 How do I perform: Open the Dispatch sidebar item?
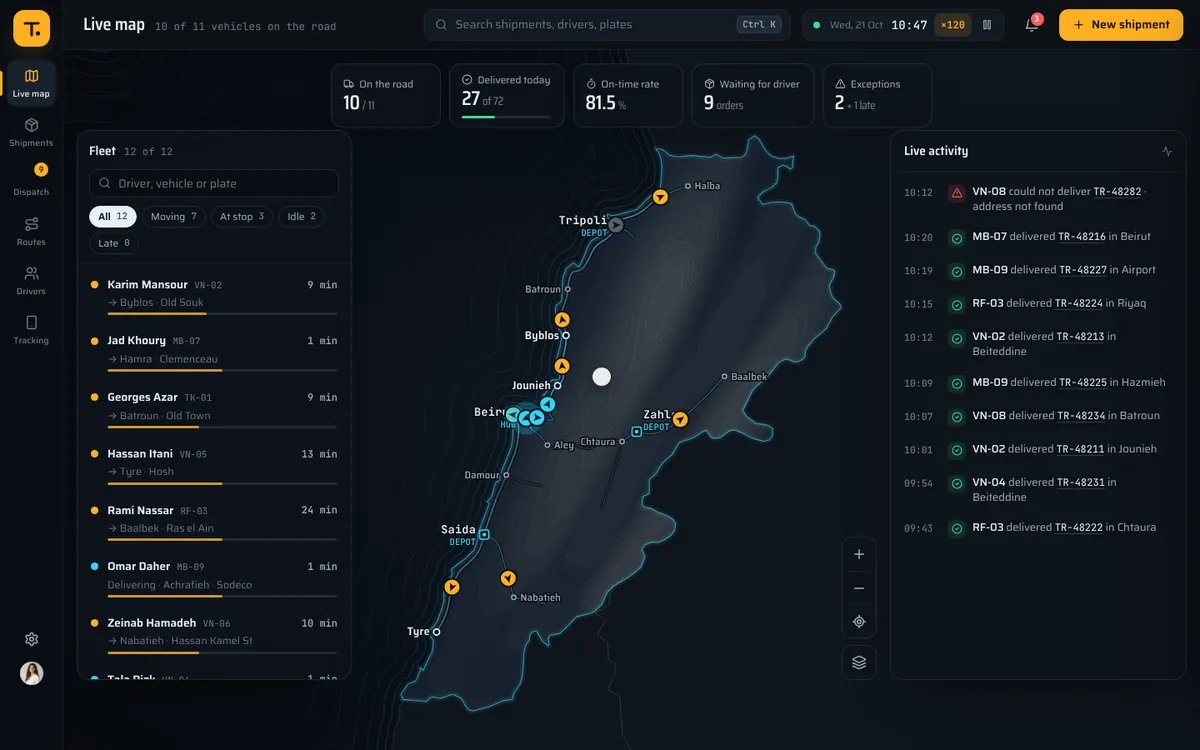31,181
